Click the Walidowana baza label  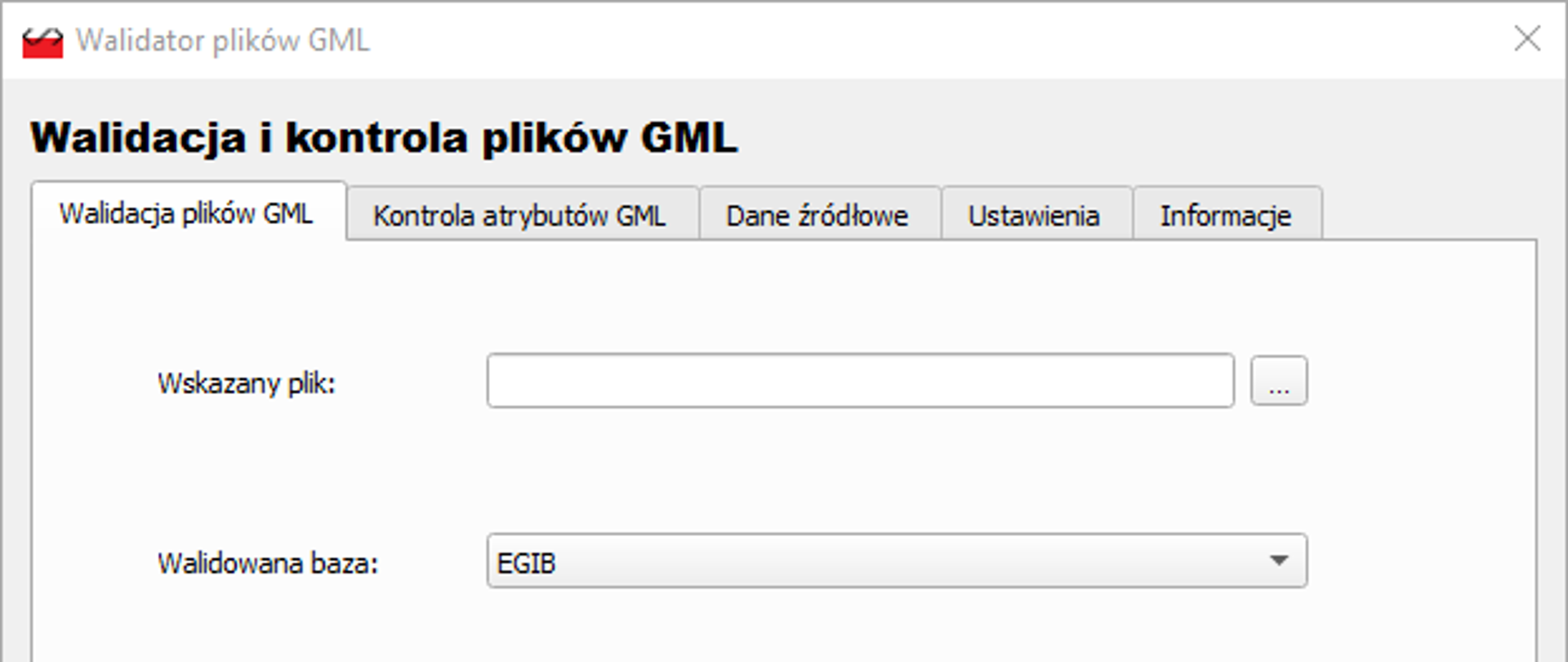268,561
